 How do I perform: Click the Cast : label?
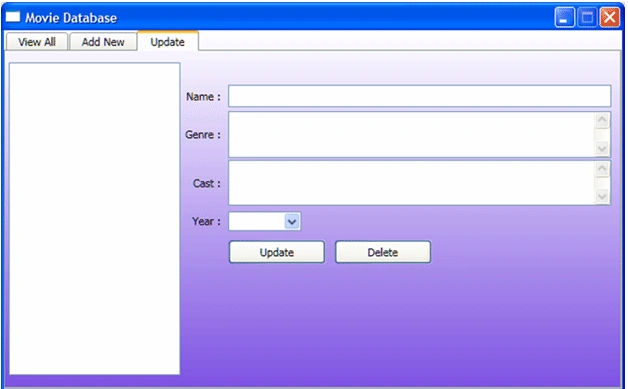click(207, 183)
